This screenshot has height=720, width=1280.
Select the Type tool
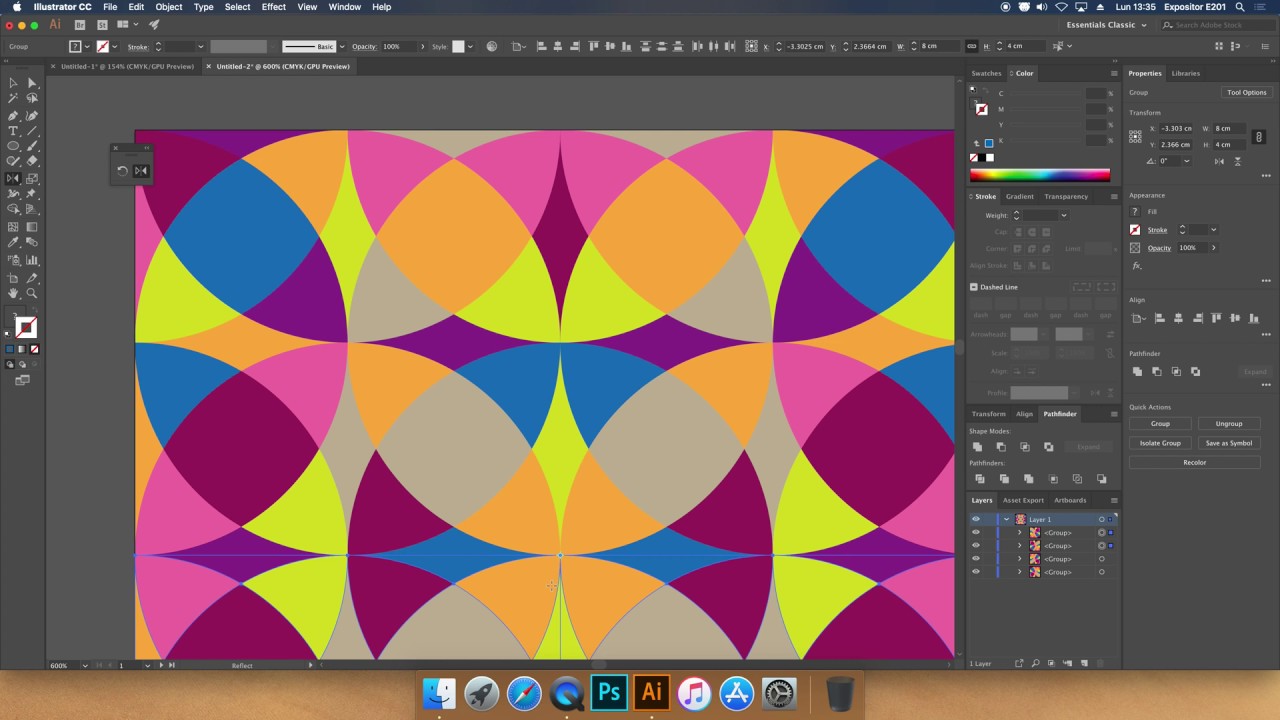tap(13, 131)
